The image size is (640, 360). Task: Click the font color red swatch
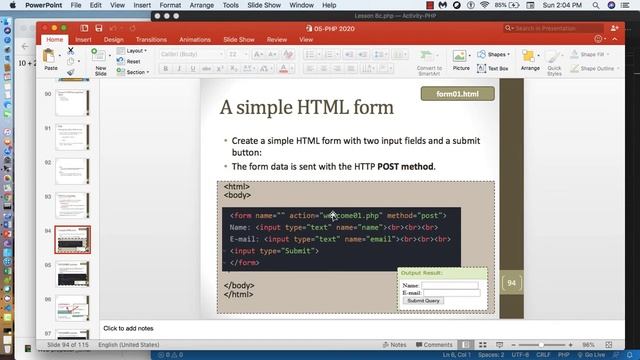click(284, 69)
